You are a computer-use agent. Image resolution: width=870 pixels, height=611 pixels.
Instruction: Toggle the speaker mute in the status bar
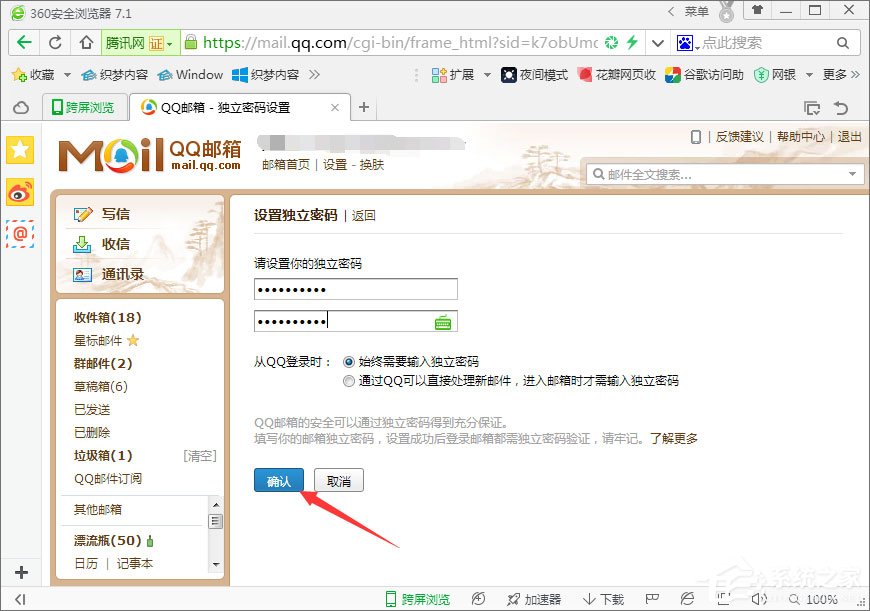tap(758, 598)
